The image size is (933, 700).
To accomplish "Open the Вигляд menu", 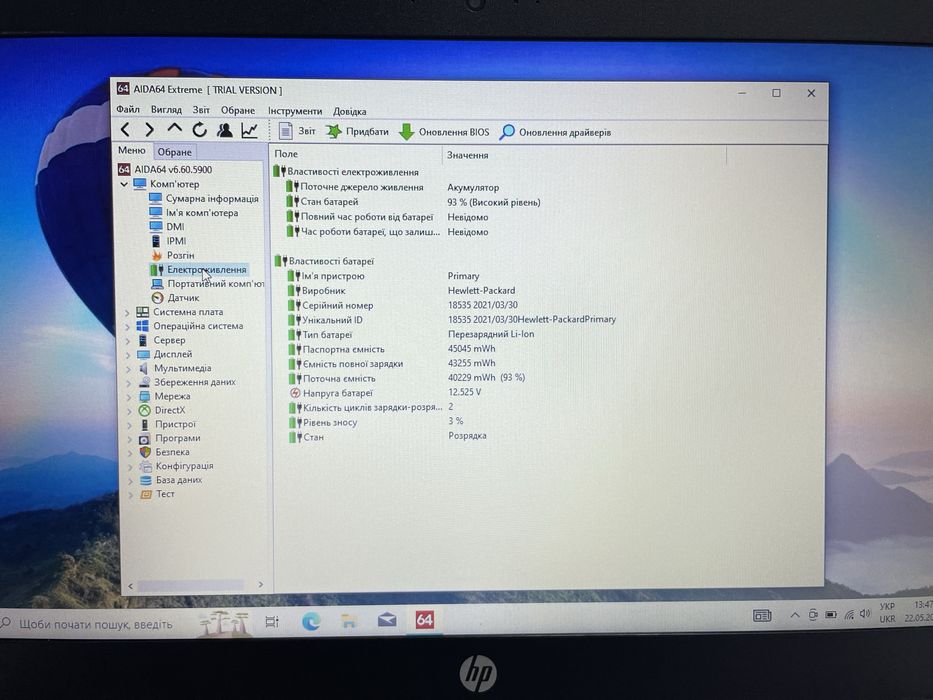I will point(166,110).
